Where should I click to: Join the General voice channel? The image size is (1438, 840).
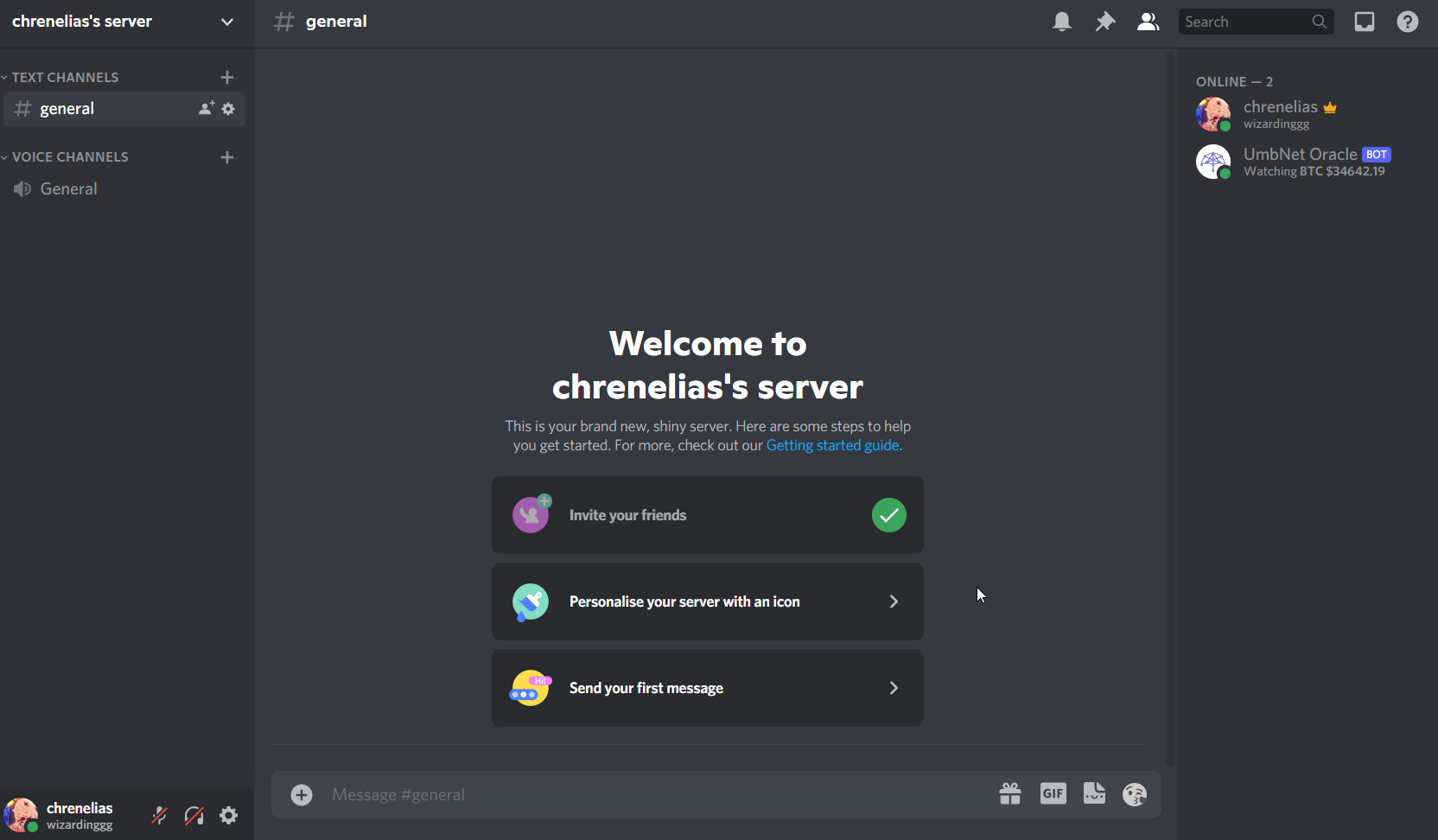(x=125, y=188)
